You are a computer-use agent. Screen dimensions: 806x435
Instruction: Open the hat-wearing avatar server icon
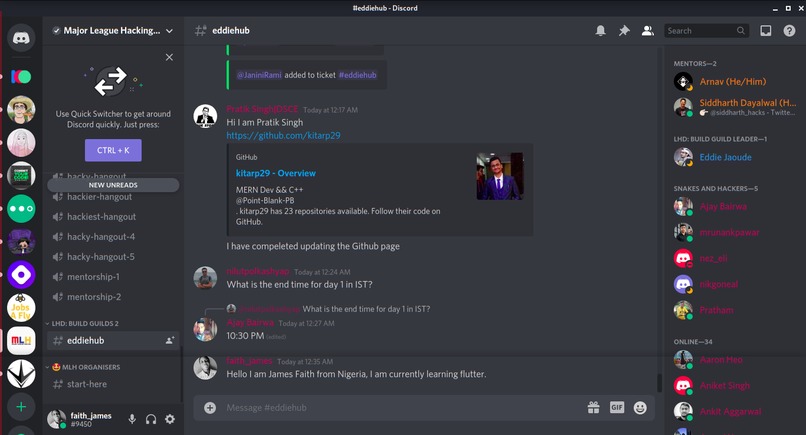21,110
